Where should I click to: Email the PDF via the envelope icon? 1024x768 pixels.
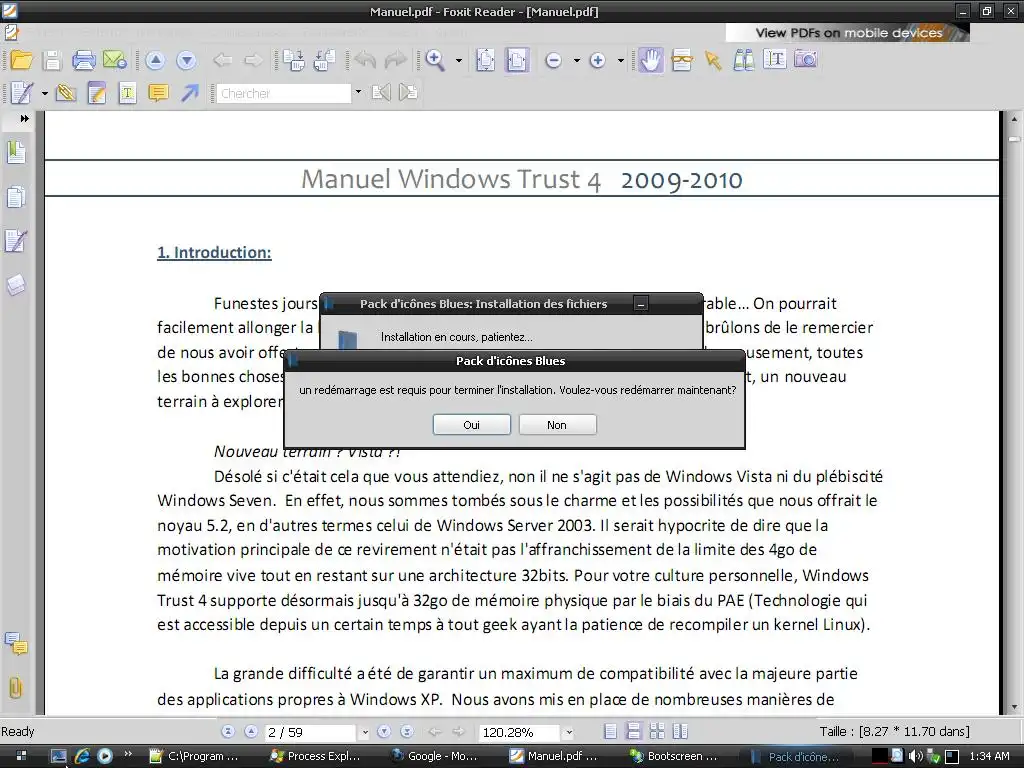click(x=115, y=60)
